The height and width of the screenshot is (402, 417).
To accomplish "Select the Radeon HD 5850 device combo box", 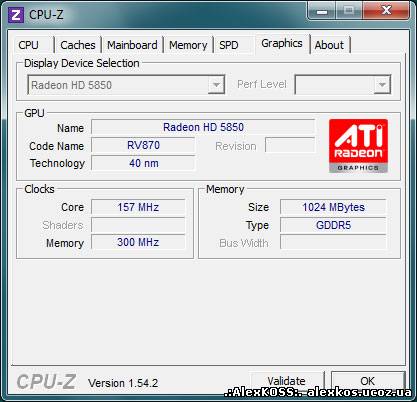I will (x=126, y=85).
